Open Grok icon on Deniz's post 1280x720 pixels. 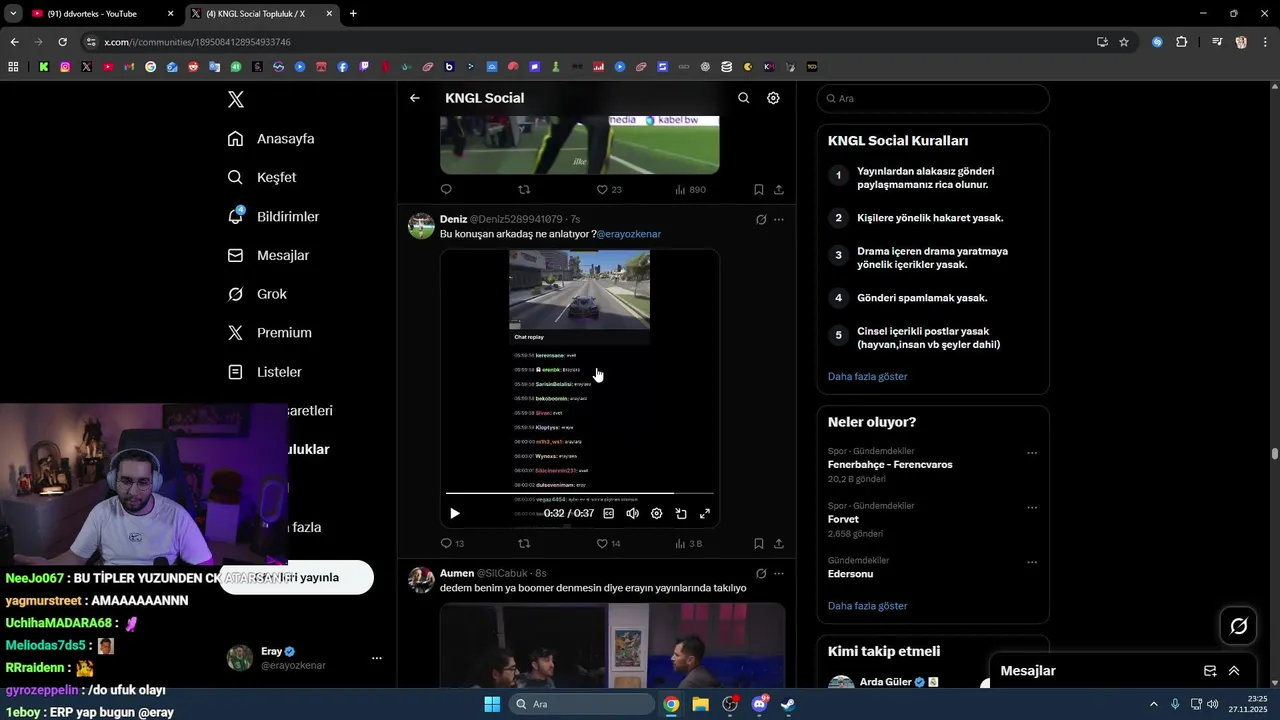point(761,219)
